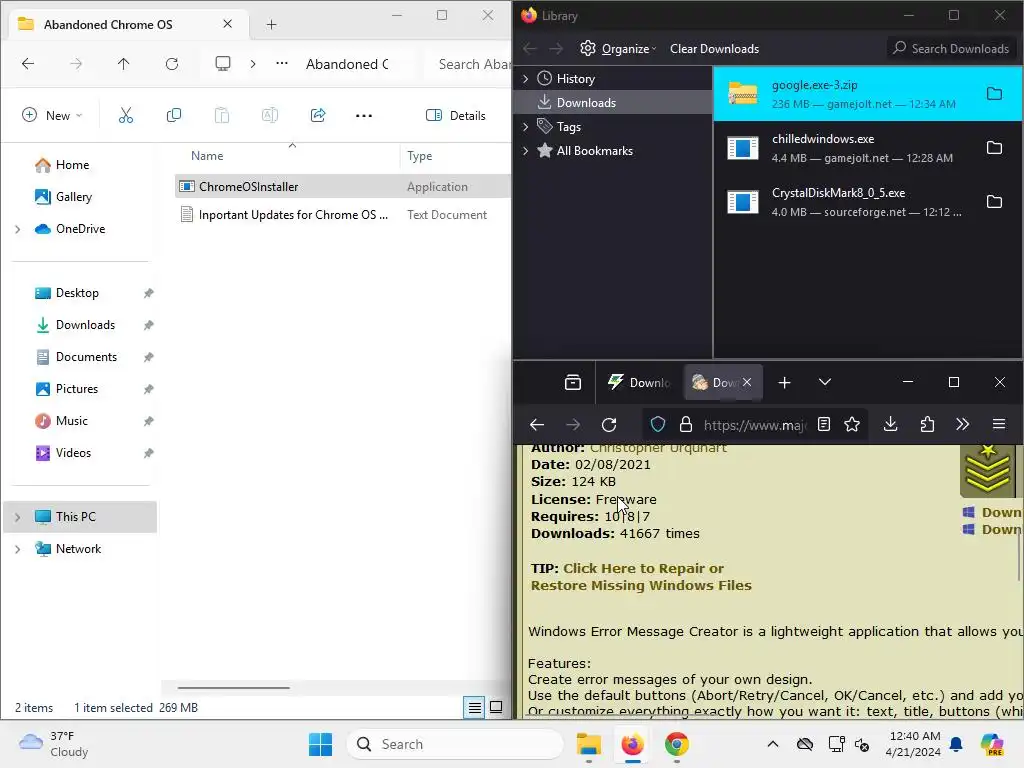Select Downloads in Library sidebar

pyautogui.click(x=613, y=103)
